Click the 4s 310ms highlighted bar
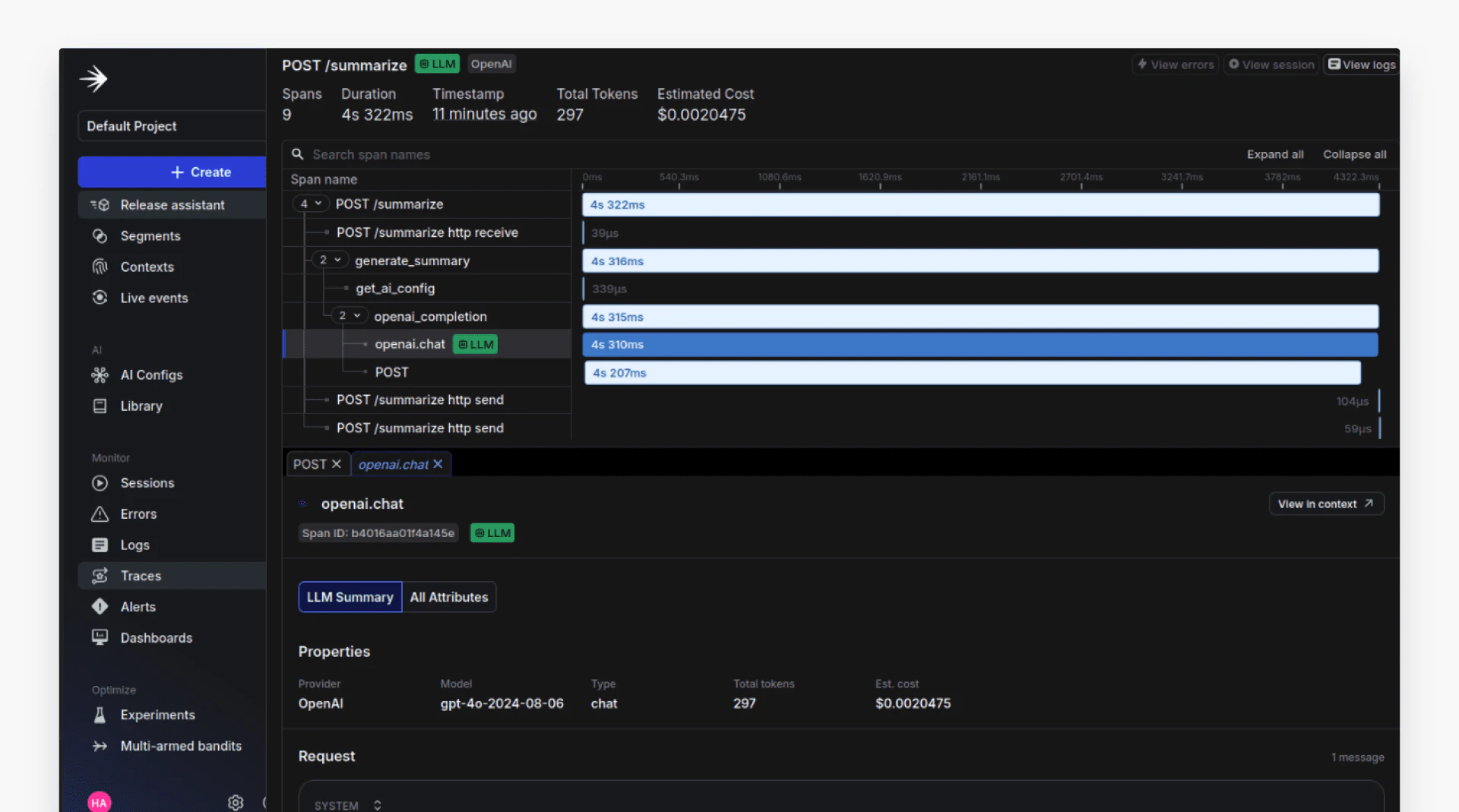1459x812 pixels. pos(980,344)
